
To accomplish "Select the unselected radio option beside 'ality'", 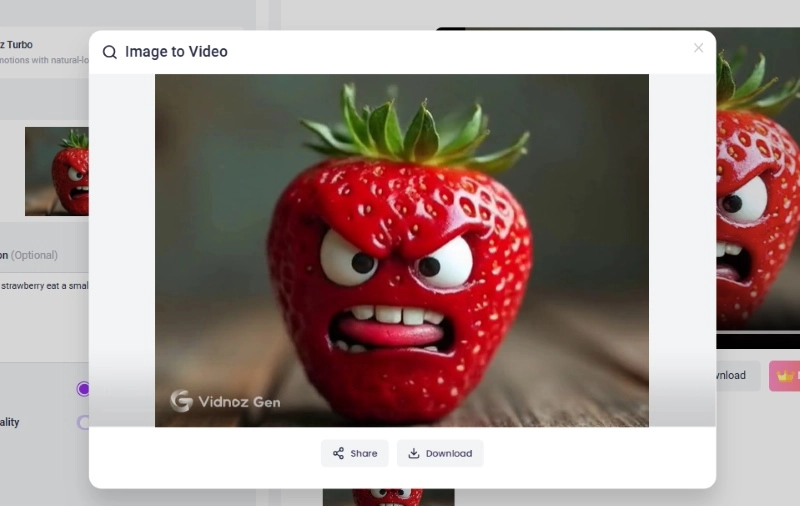I will [x=83, y=422].
